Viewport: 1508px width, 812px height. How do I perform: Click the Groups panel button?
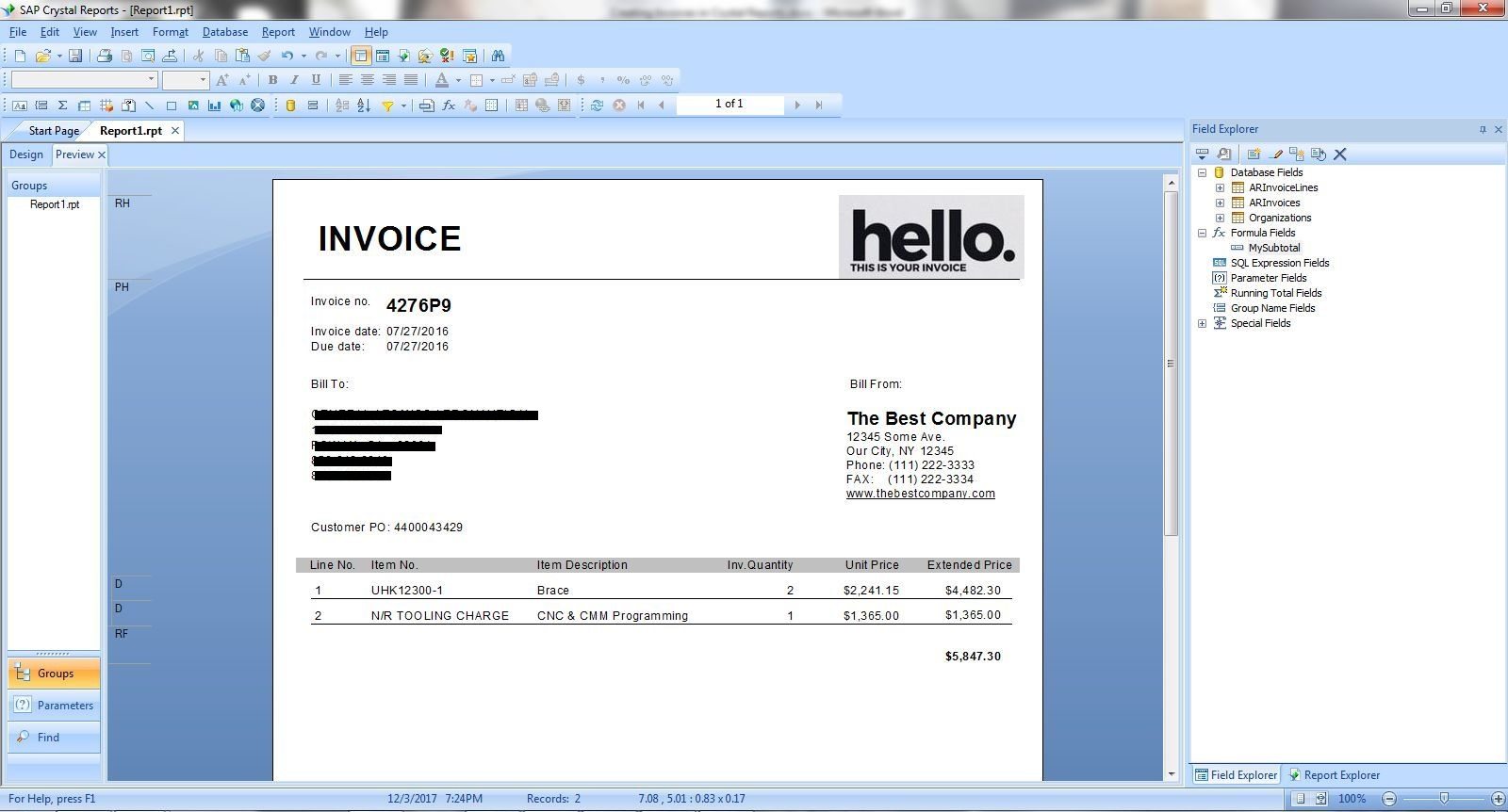[x=54, y=674]
